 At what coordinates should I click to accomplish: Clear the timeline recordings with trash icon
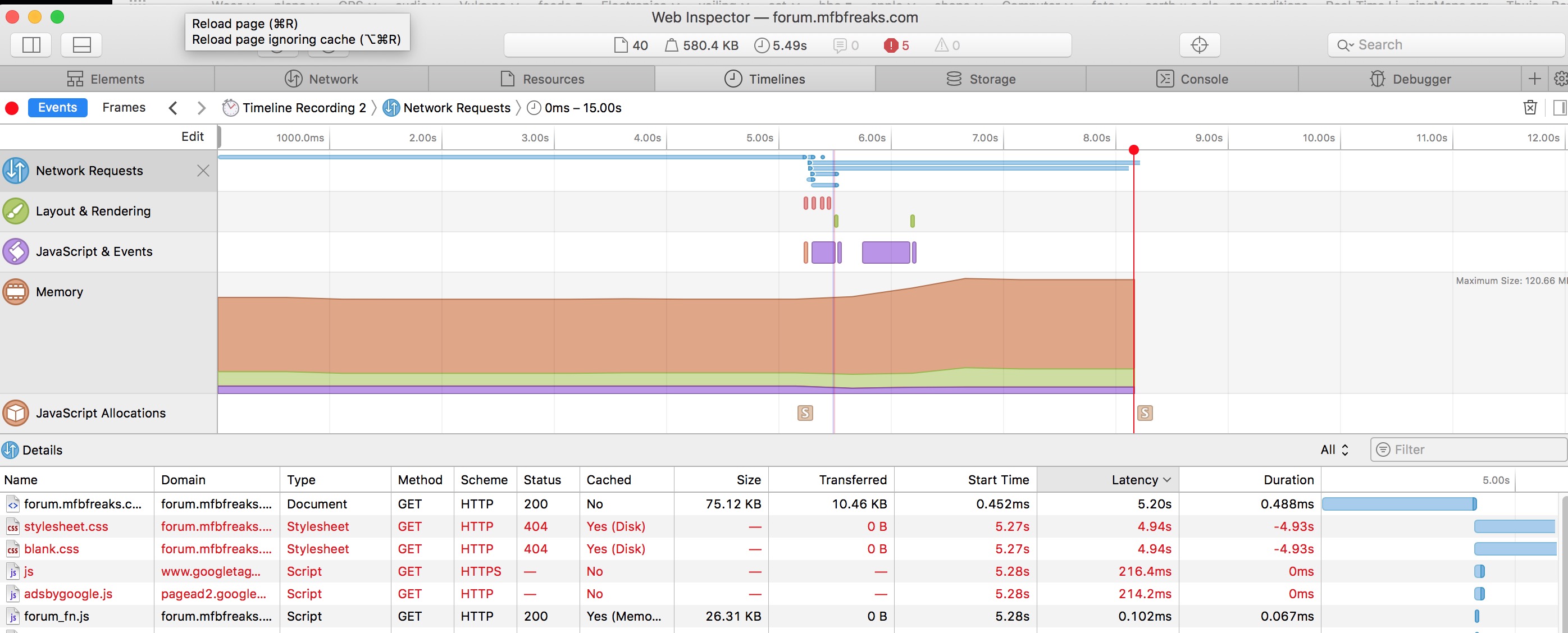[x=1530, y=108]
